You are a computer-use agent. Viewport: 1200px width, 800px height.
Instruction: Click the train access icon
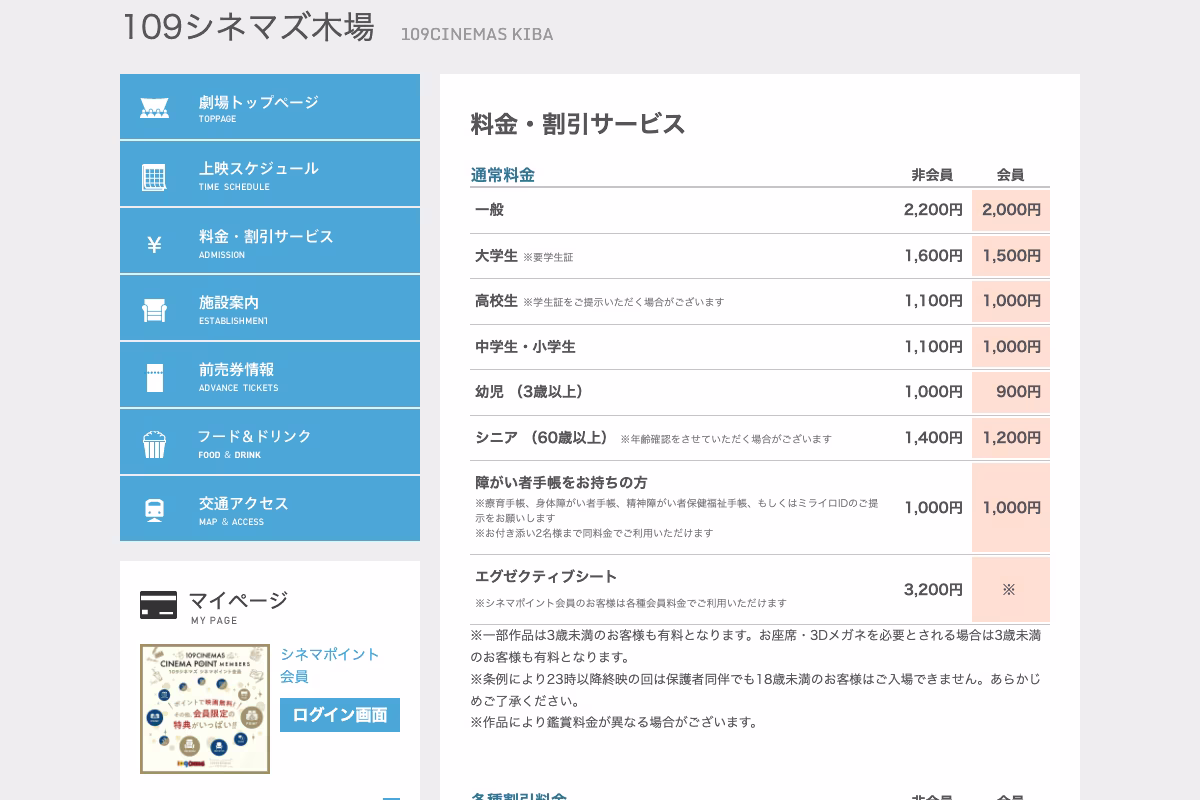click(x=154, y=510)
